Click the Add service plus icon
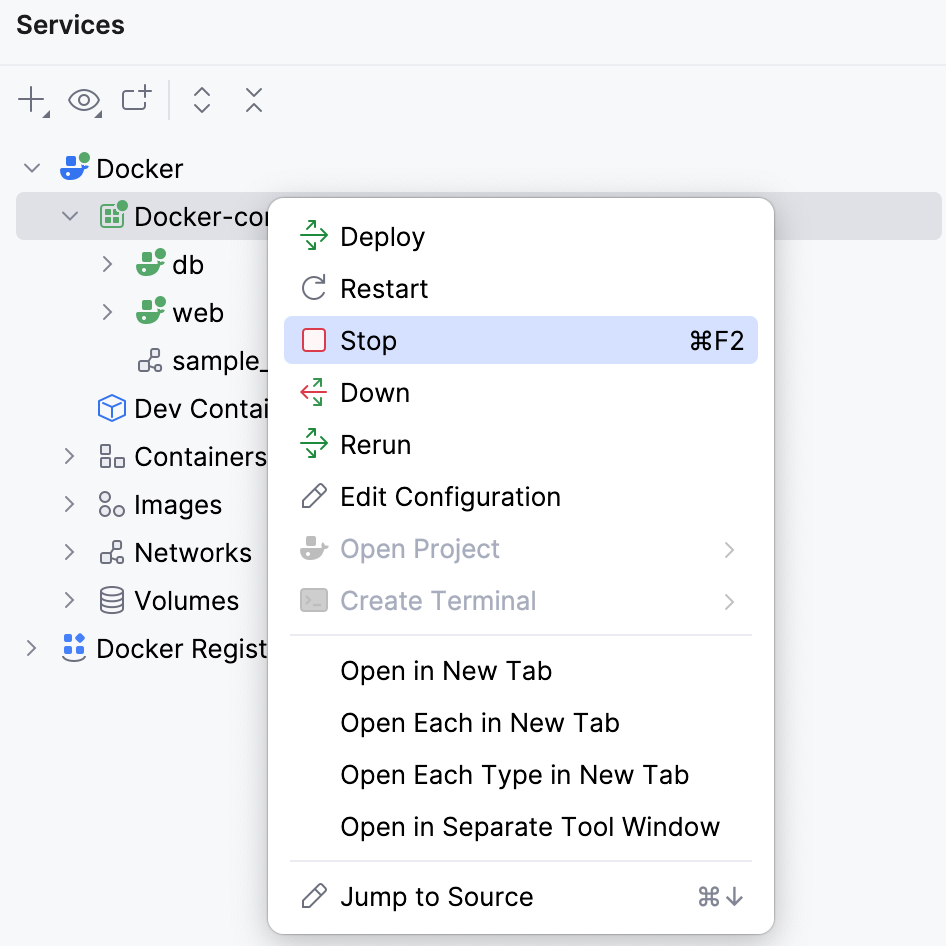Viewport: 946px width, 946px height. point(29,100)
